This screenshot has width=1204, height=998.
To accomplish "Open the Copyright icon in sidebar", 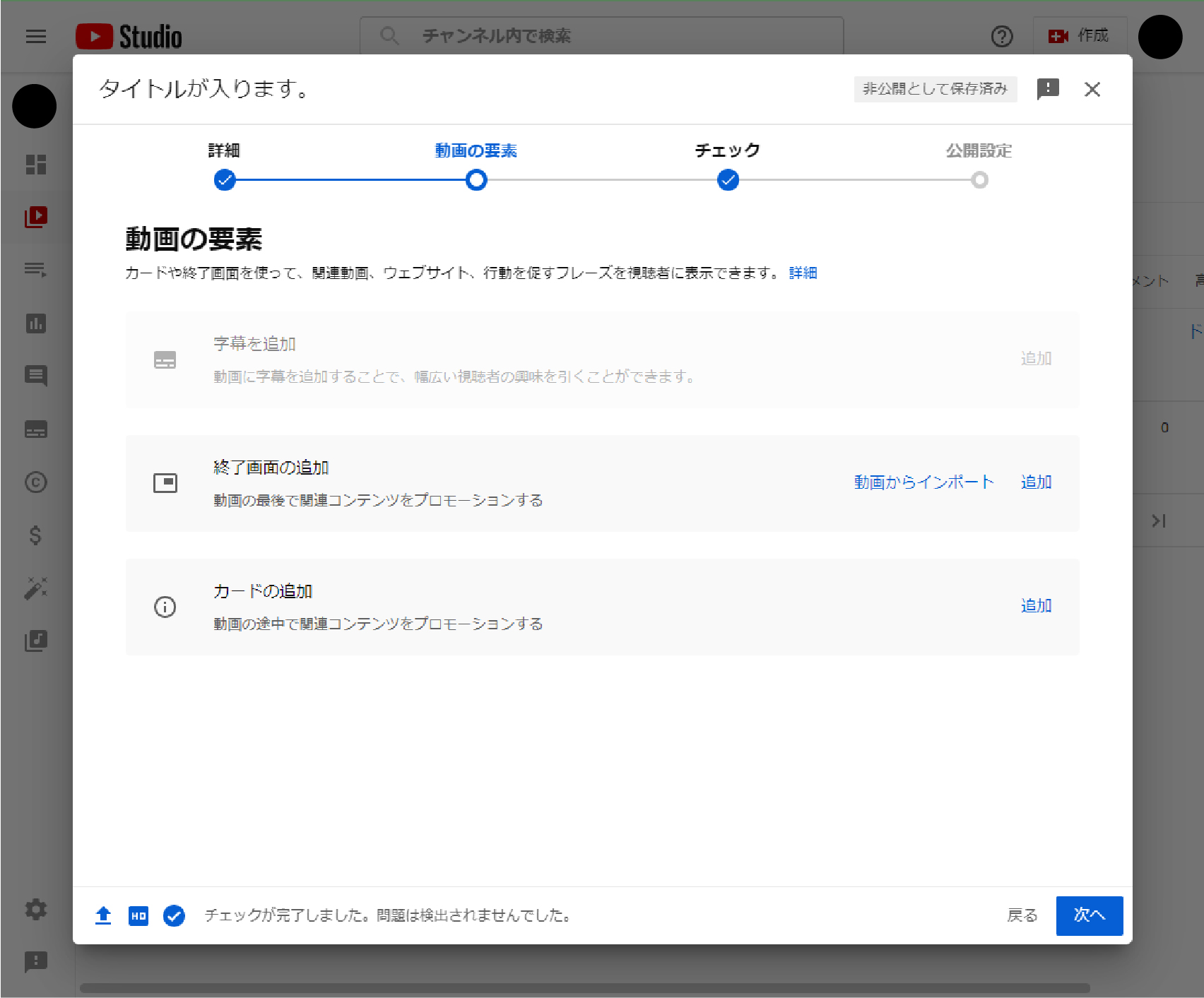I will tap(36, 482).
